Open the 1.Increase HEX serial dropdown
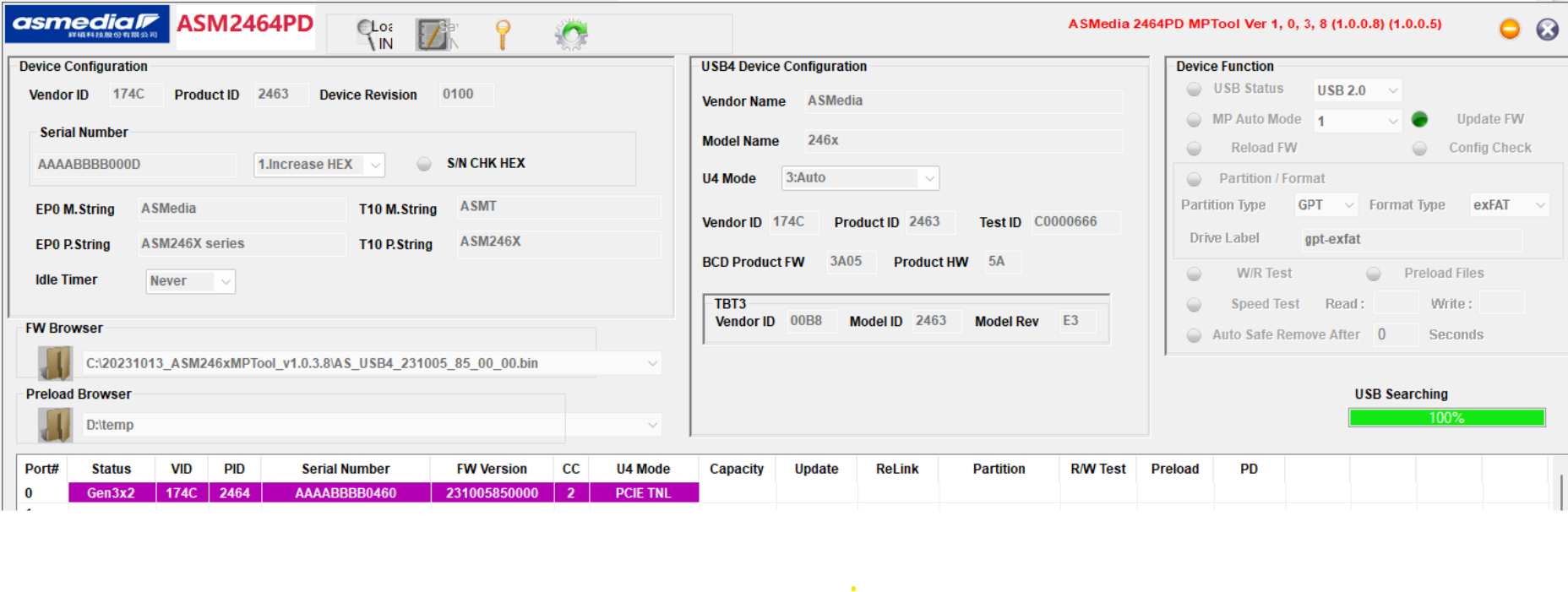1568x592 pixels. [x=319, y=165]
